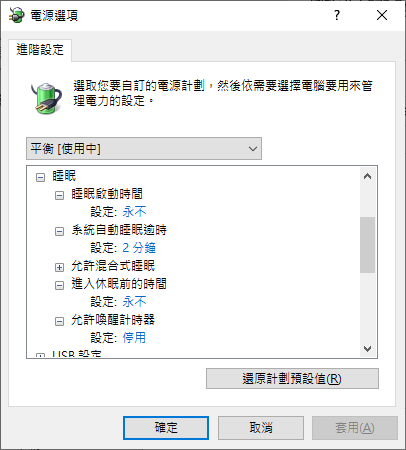This screenshot has height=450, width=406.
Task: Click 還原計劃預設值(R) button
Action: point(292,379)
